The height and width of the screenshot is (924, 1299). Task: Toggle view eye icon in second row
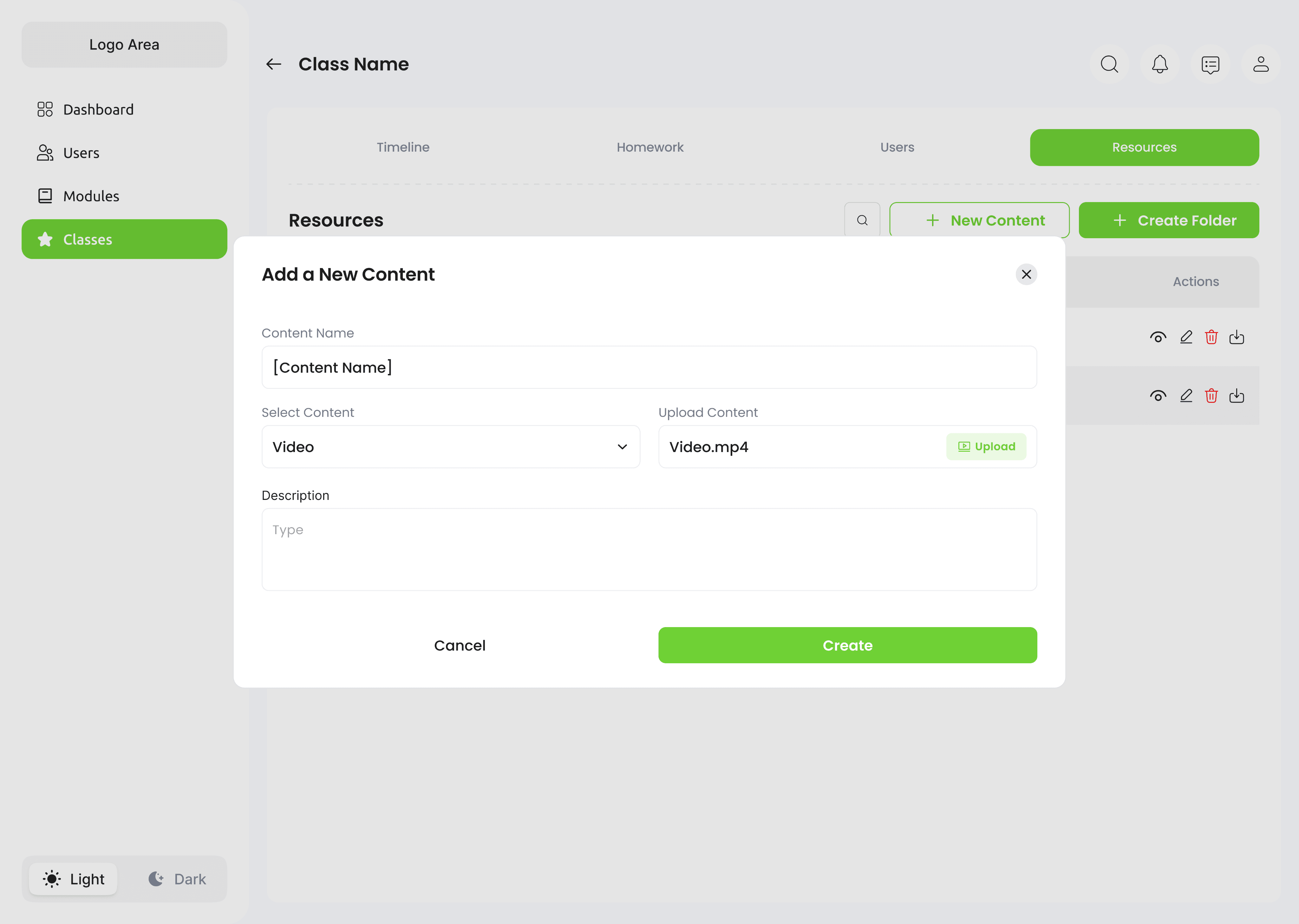coord(1158,396)
